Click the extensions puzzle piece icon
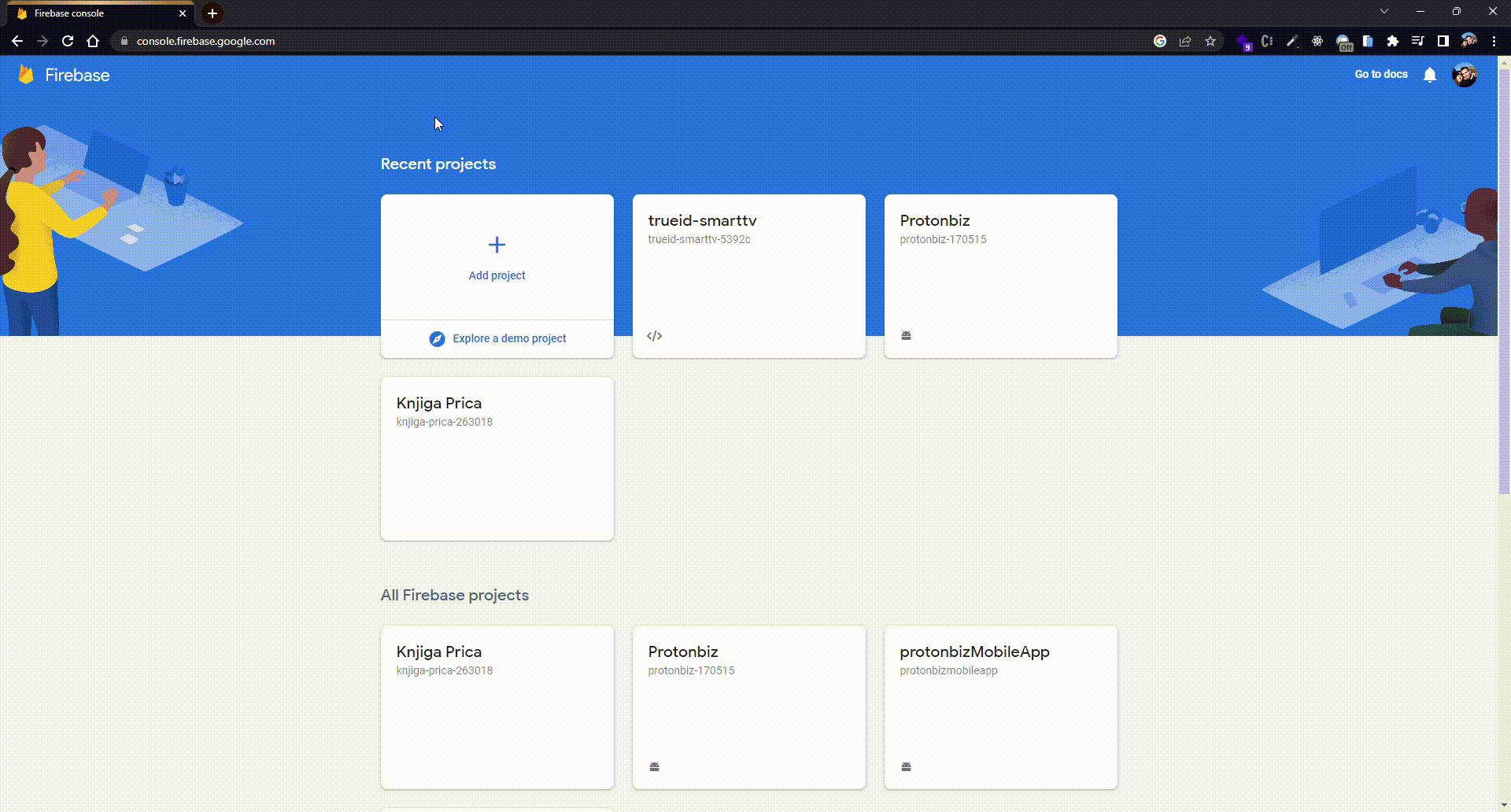 (1393, 41)
